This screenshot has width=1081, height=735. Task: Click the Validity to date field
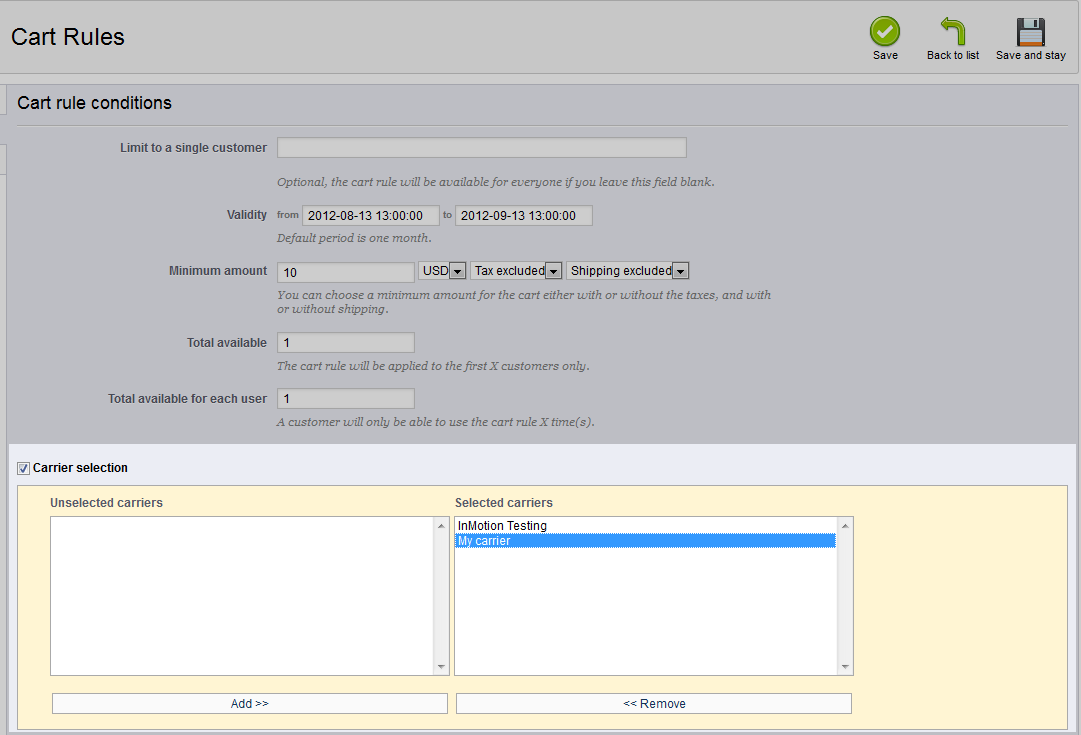pyautogui.click(x=524, y=216)
